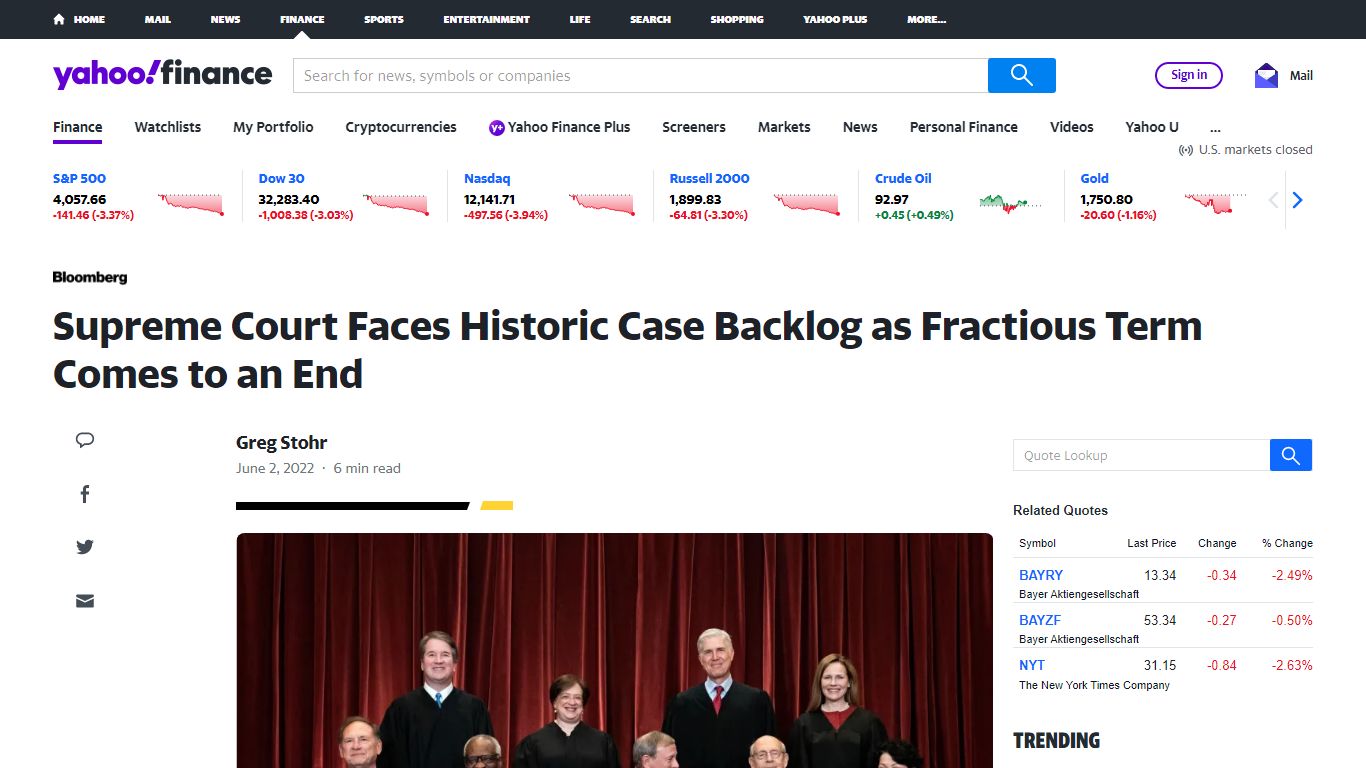The height and width of the screenshot is (768, 1366).
Task: Open the Home link with house icon
Action: pyautogui.click(x=79, y=19)
